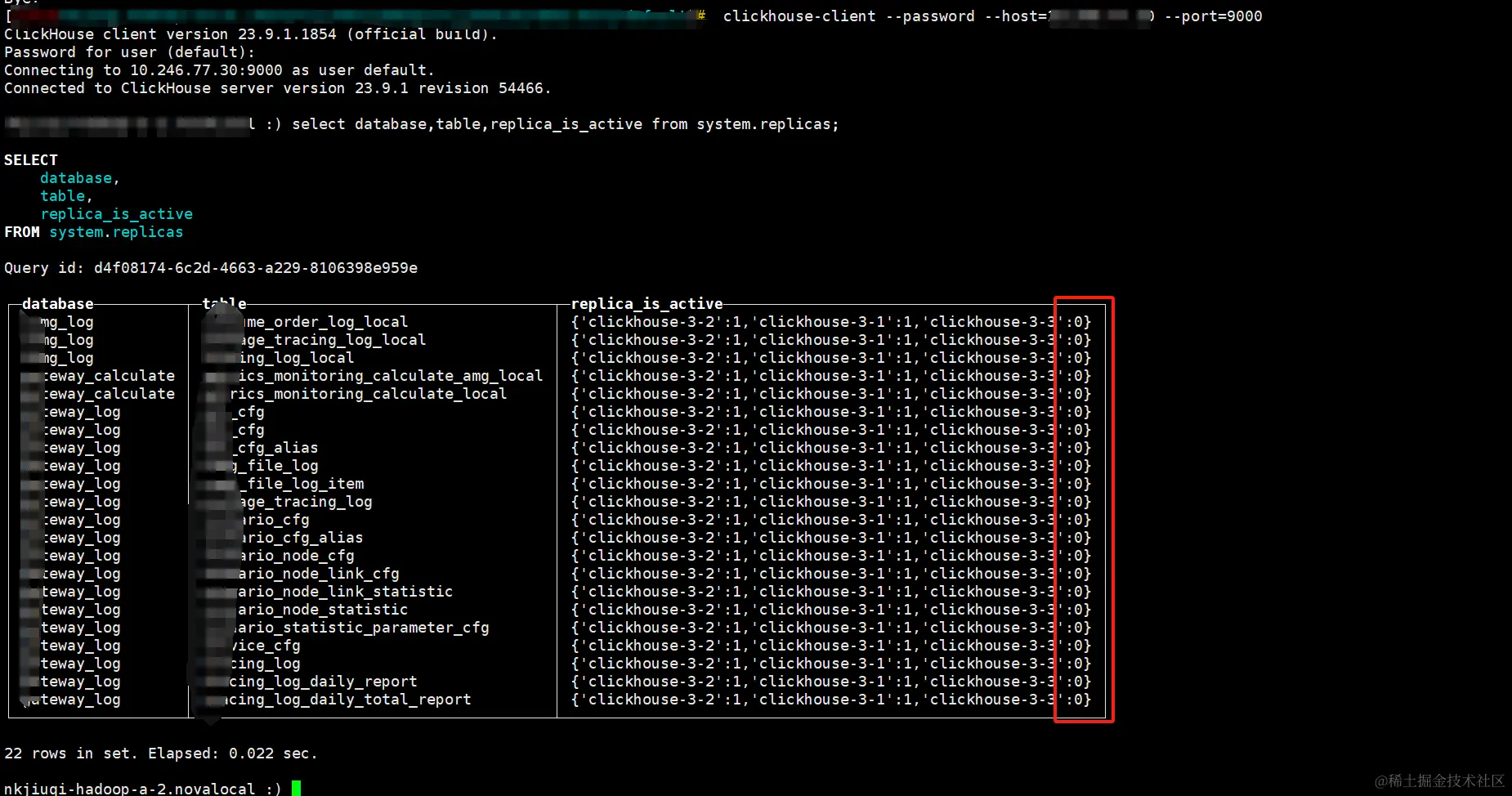This screenshot has height=796, width=1512.
Task: Click the 'Connected to ClickHouse server' line
Action: [x=277, y=88]
